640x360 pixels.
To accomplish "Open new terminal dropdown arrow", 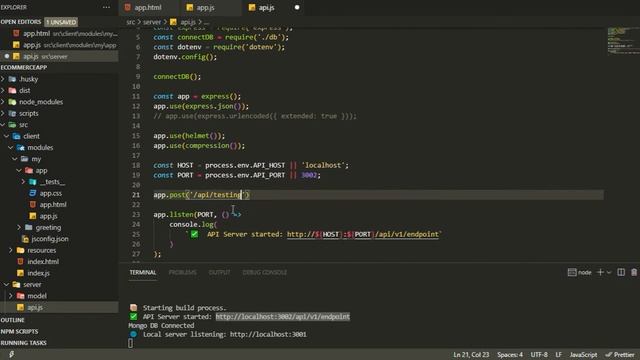I will [x=609, y=272].
